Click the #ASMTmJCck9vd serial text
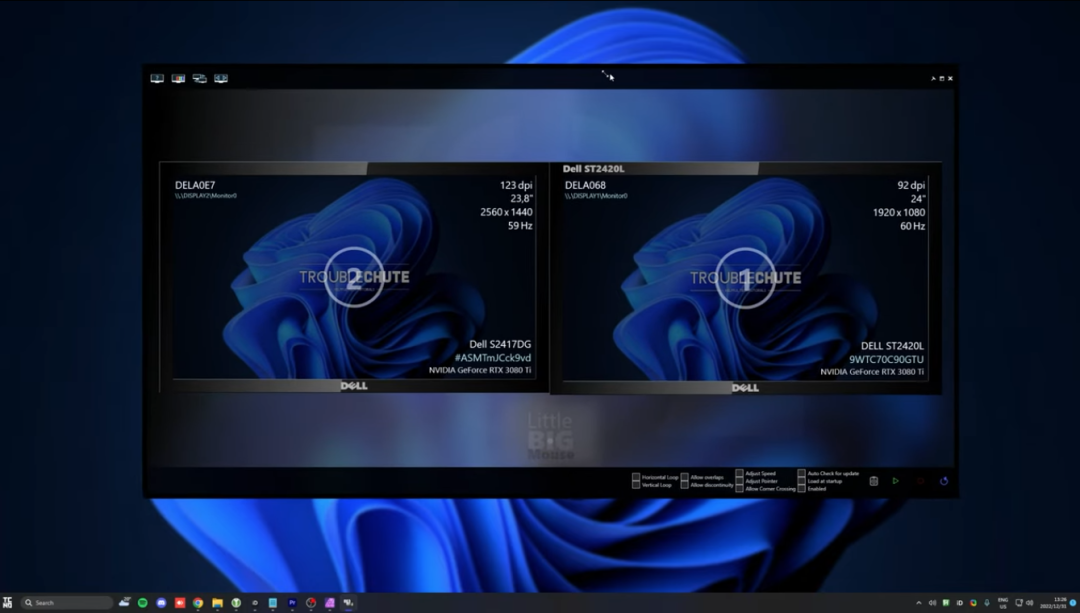 tap(492, 357)
